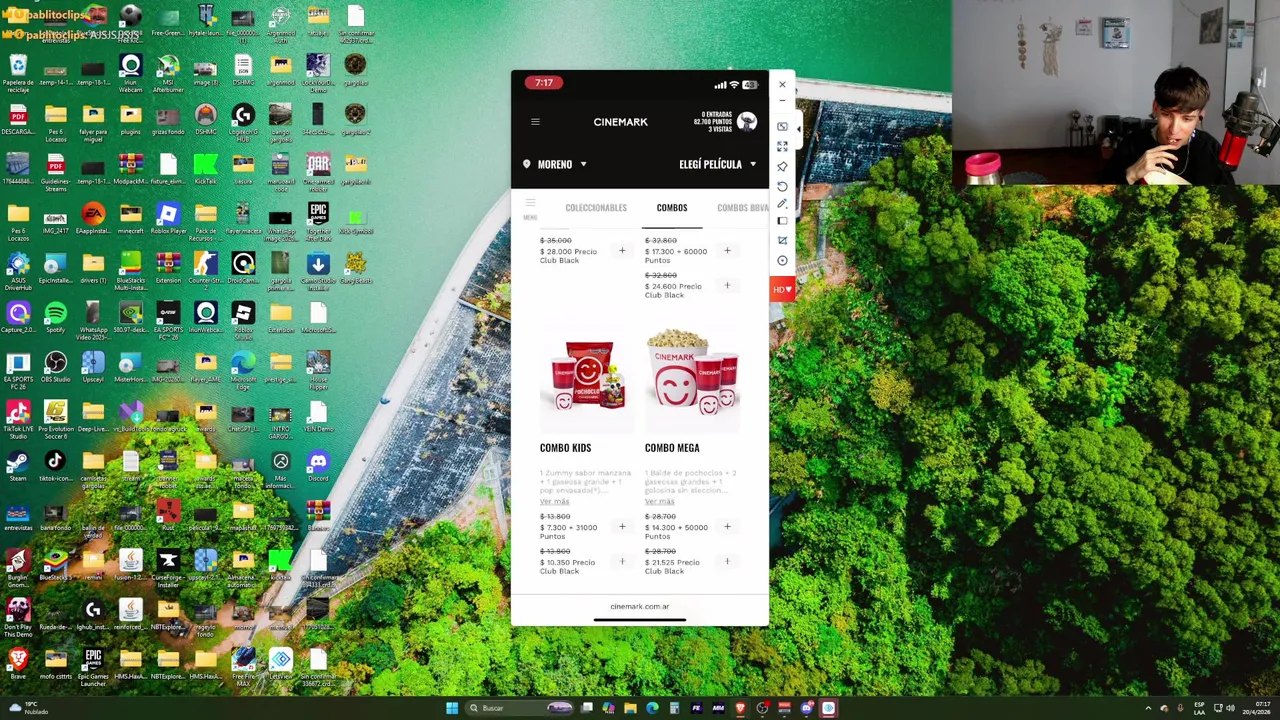Open the Cinemark profile avatar
The width and height of the screenshot is (1280, 720).
tap(747, 122)
